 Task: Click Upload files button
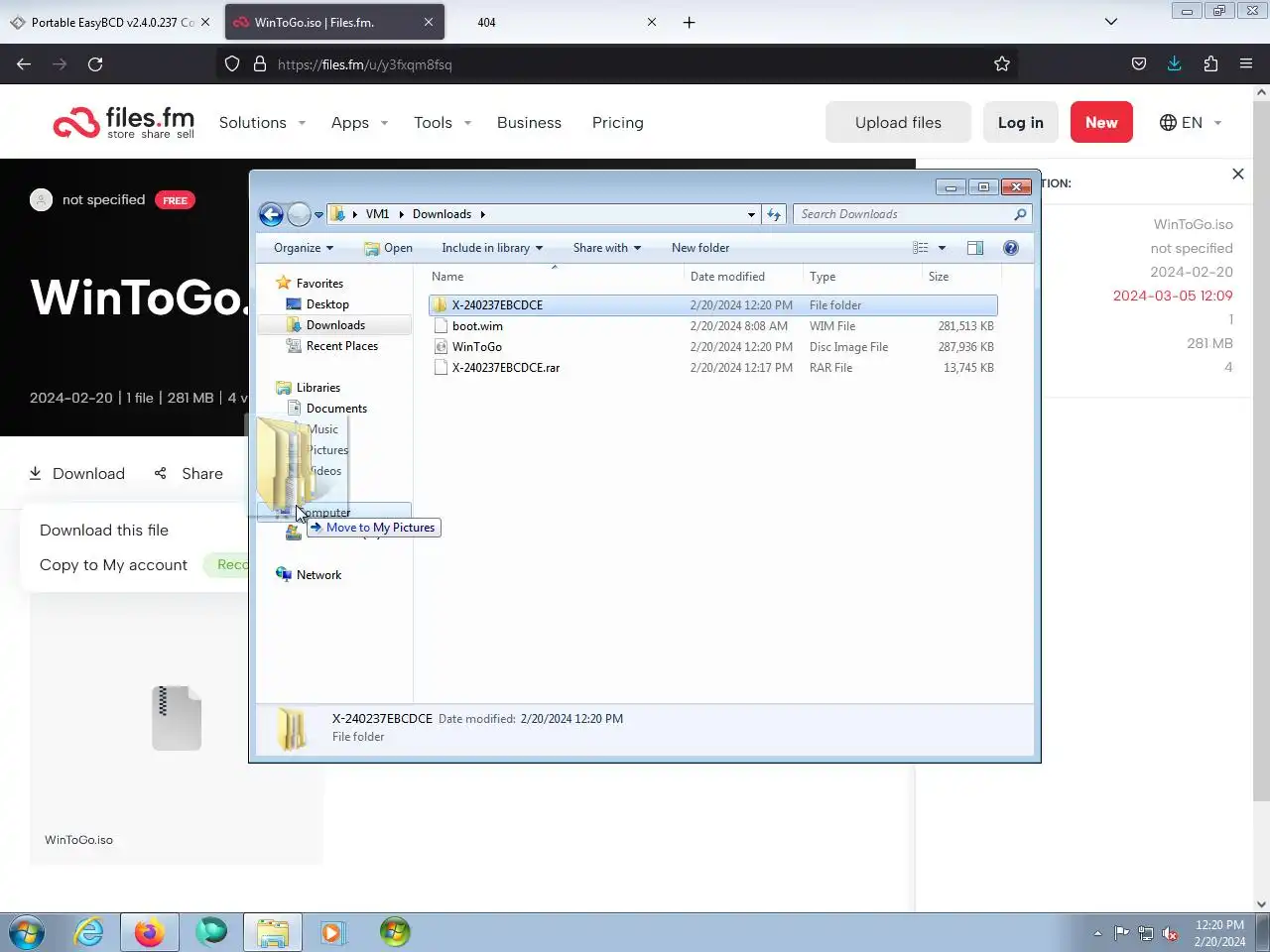(x=898, y=123)
